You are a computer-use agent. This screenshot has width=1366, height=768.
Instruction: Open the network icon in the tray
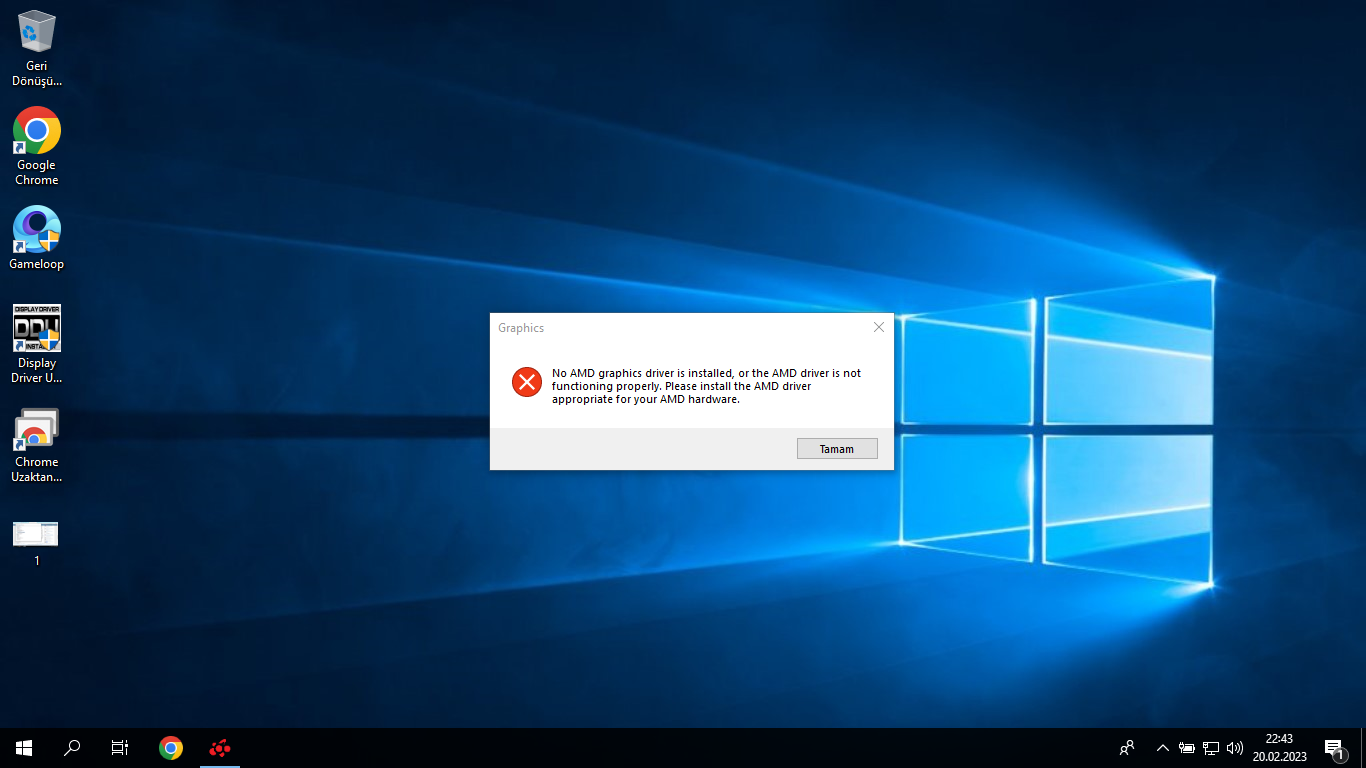pyautogui.click(x=1211, y=747)
